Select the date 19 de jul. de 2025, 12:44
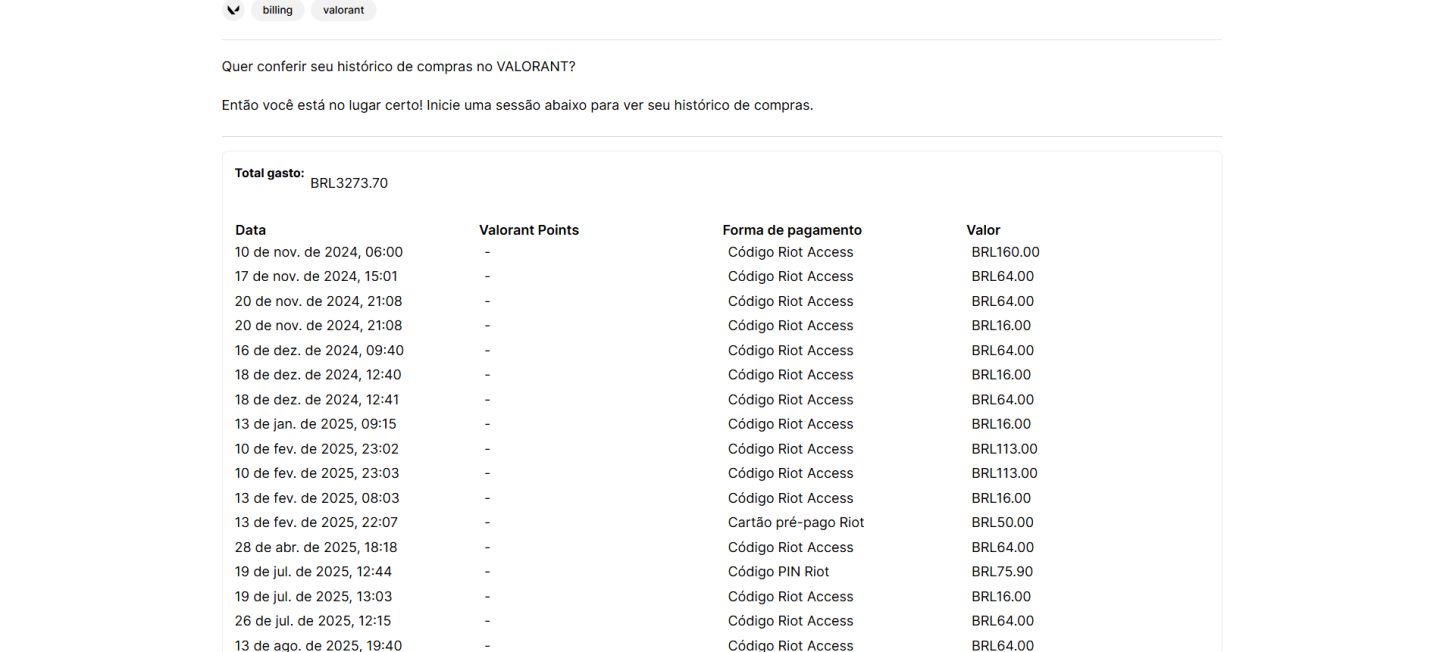The image size is (1440, 652). pyautogui.click(x=313, y=572)
